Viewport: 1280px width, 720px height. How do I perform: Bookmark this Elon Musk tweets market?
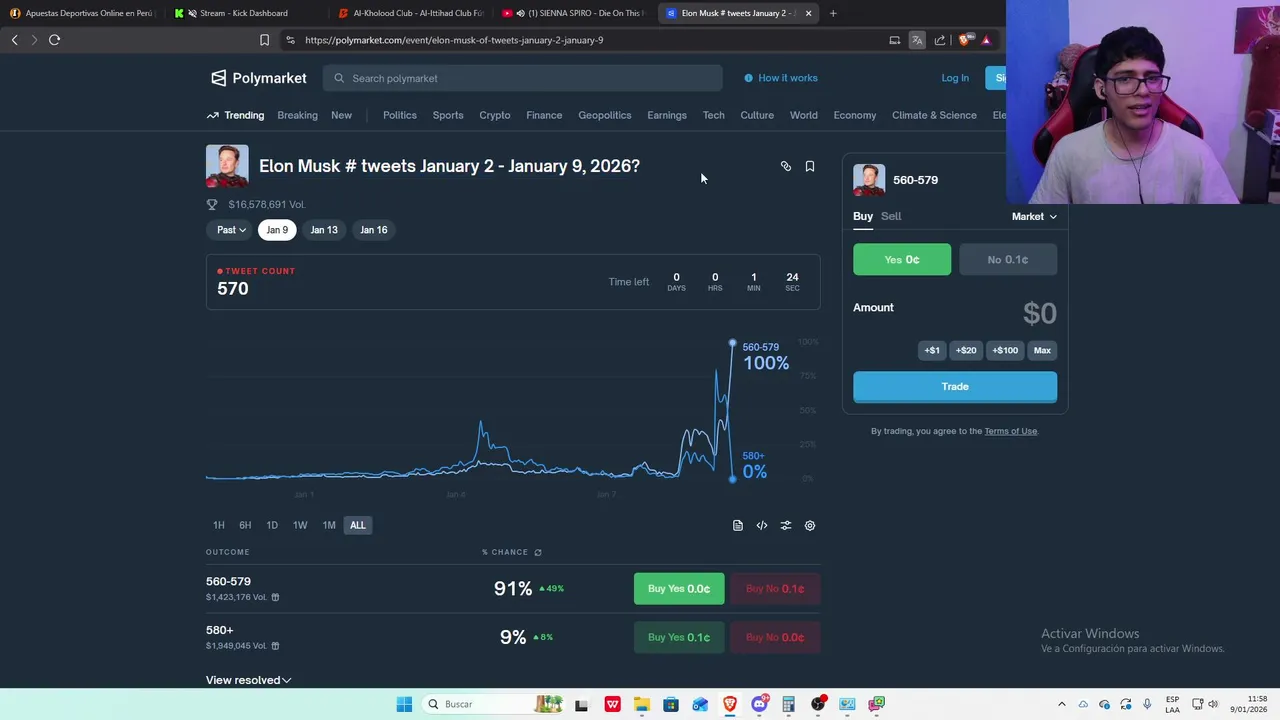(810, 166)
